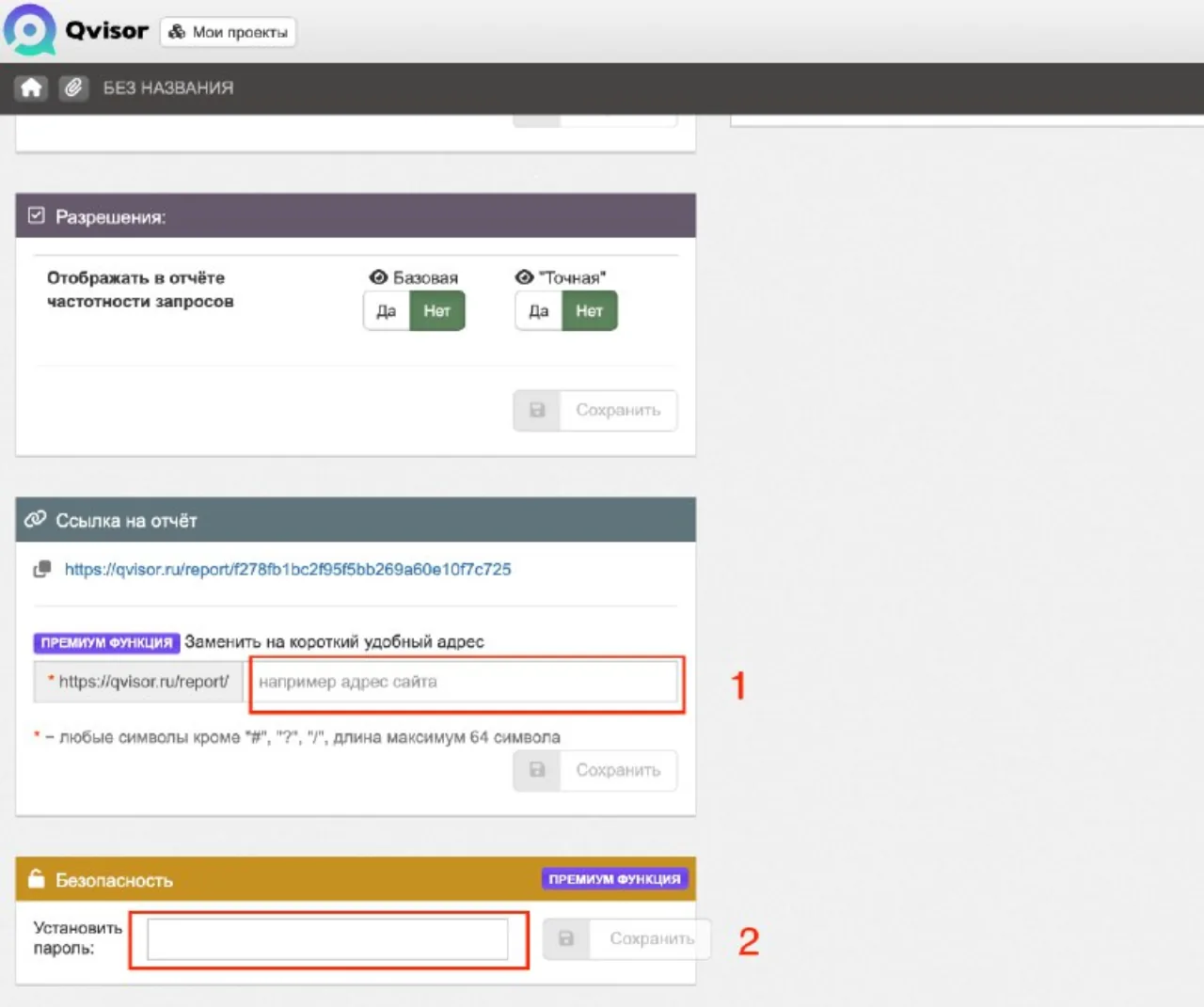This screenshot has width=1204, height=1007.
Task: Set Базовая frequency to Да
Action: [387, 311]
